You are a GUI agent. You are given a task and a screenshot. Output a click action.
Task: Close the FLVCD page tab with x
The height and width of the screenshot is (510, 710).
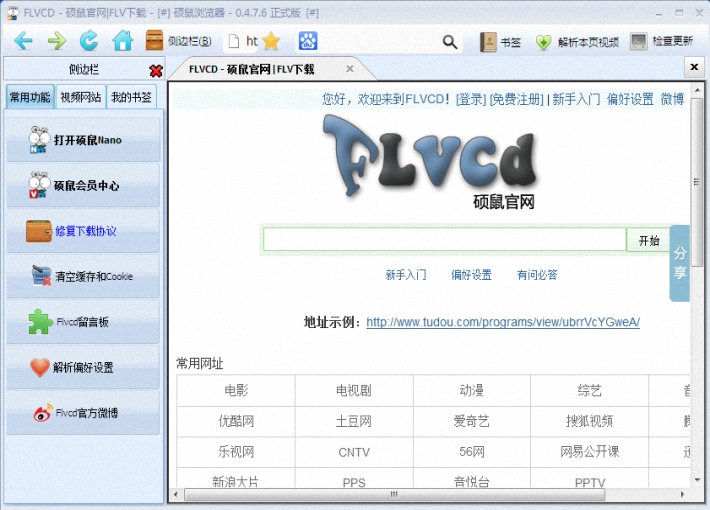click(350, 69)
